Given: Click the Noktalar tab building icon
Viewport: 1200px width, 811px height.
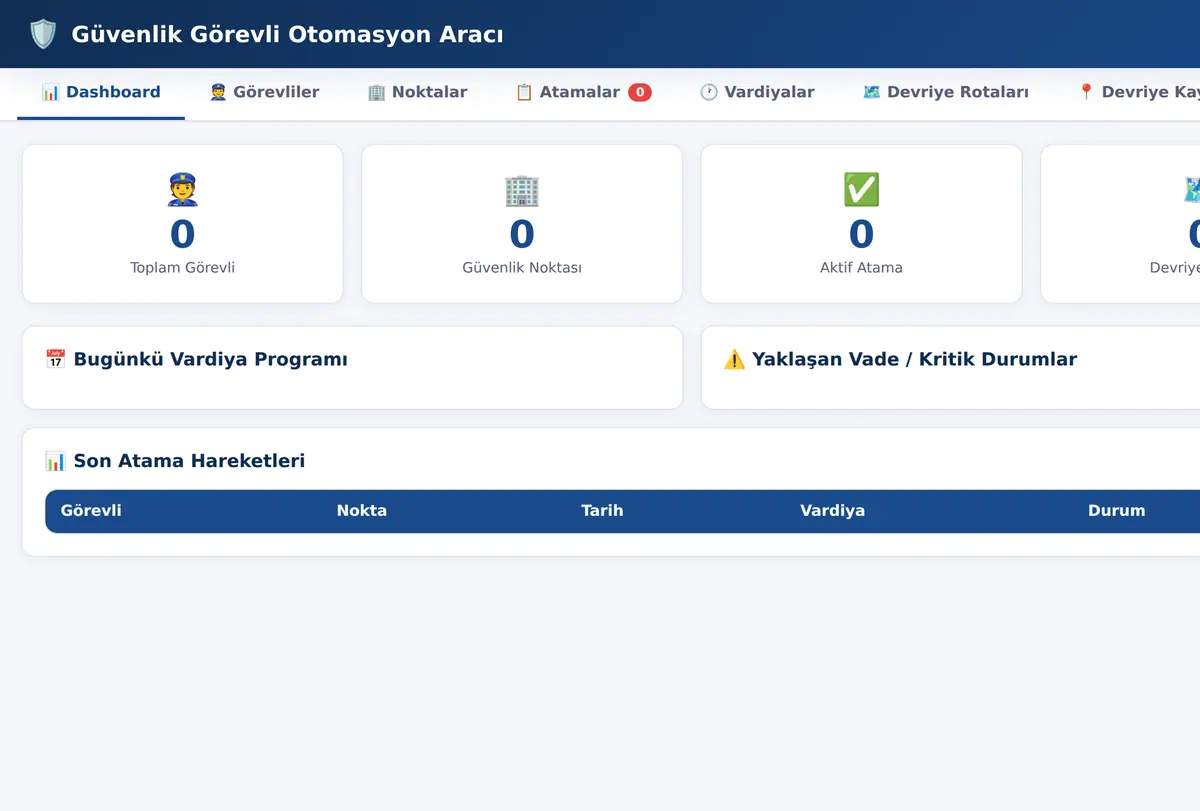Looking at the screenshot, I should pyautogui.click(x=376, y=92).
